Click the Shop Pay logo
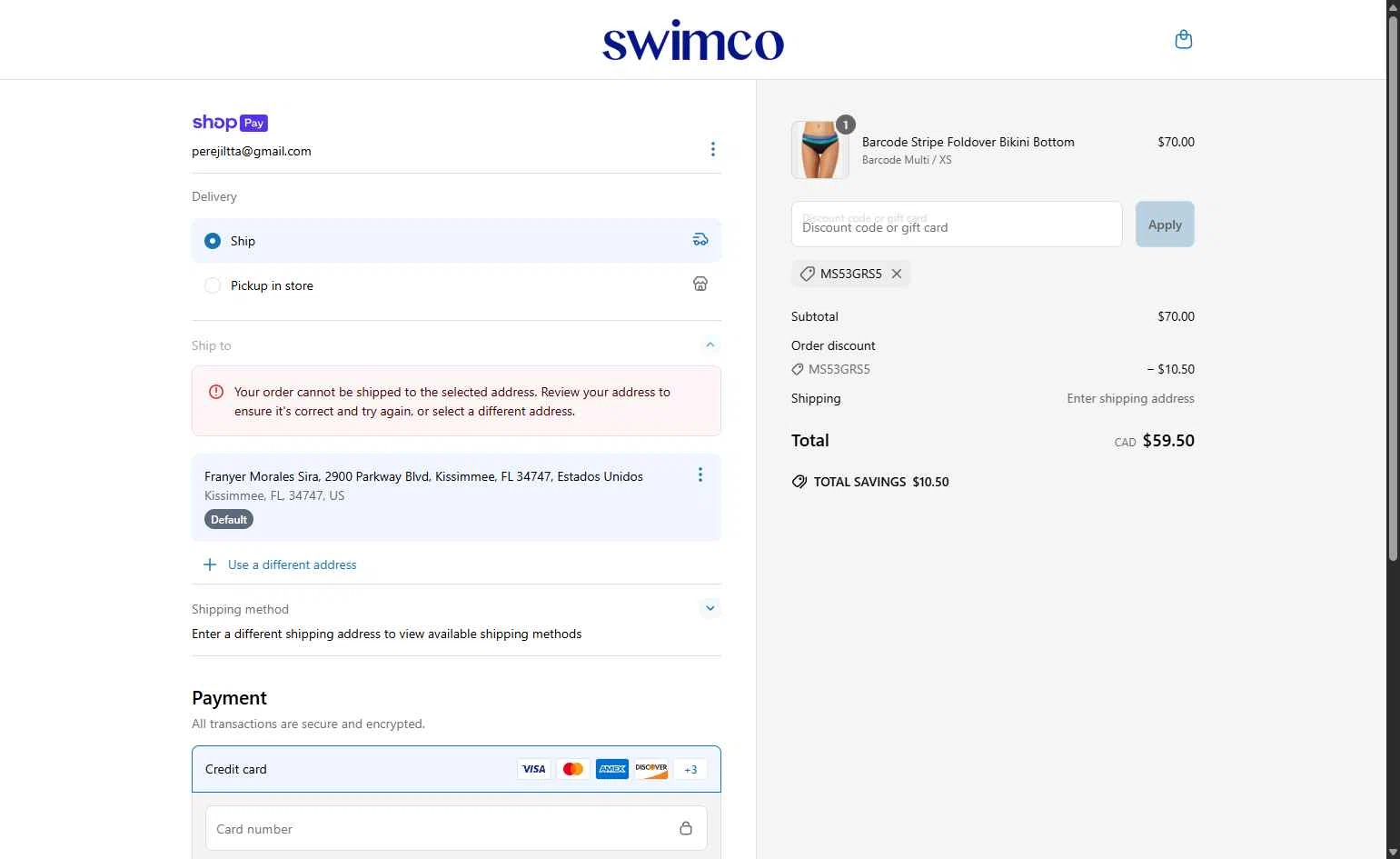Image resolution: width=1400 pixels, height=859 pixels. click(x=230, y=123)
